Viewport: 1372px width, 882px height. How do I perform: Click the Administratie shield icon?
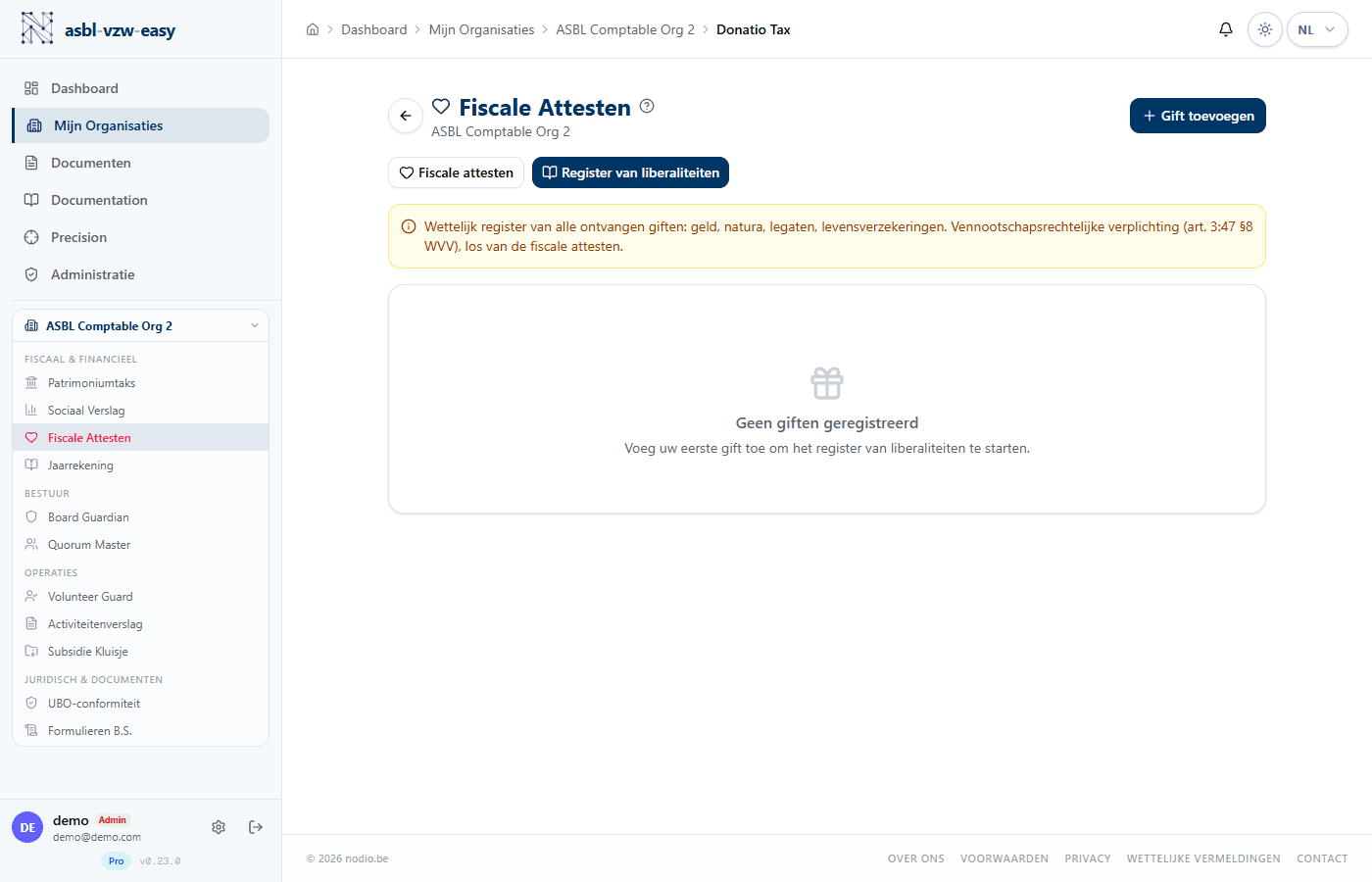pyautogui.click(x=31, y=274)
